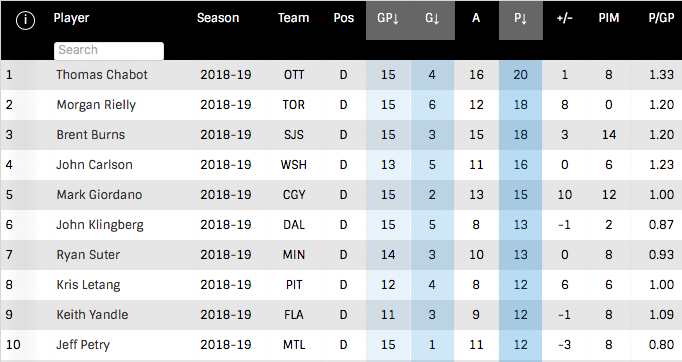Click the PIM column header
The height and width of the screenshot is (362, 682).
point(608,18)
